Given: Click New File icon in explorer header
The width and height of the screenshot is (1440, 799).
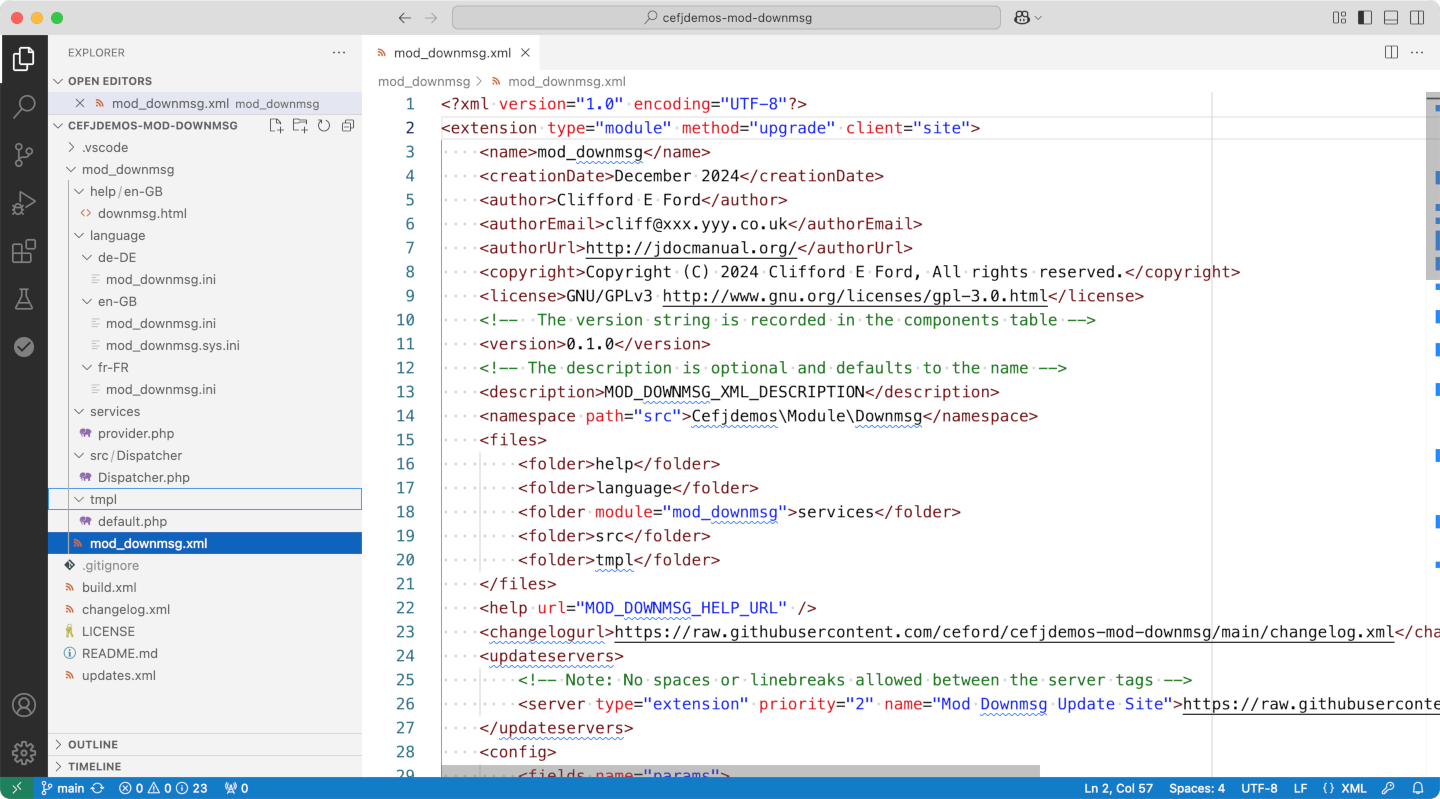Looking at the screenshot, I should tap(276, 126).
